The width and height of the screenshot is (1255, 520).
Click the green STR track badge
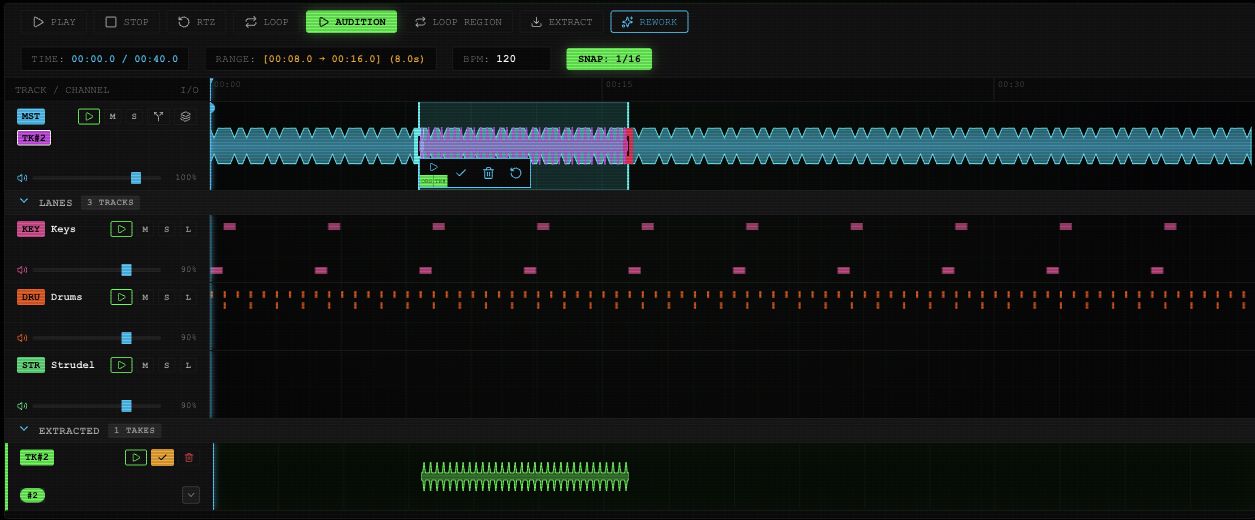click(31, 365)
